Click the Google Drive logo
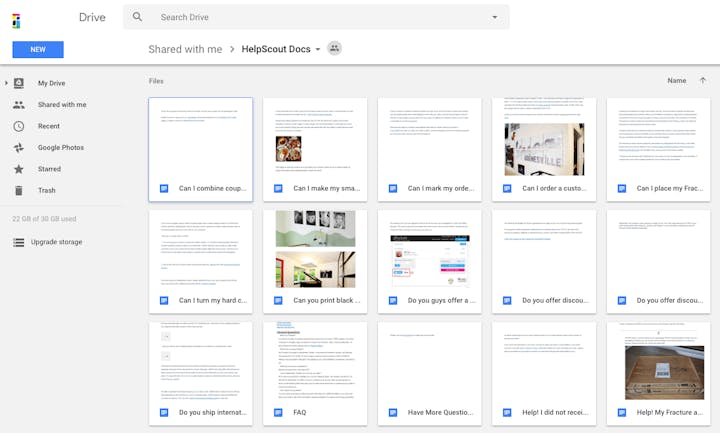 pyautogui.click(x=17, y=18)
